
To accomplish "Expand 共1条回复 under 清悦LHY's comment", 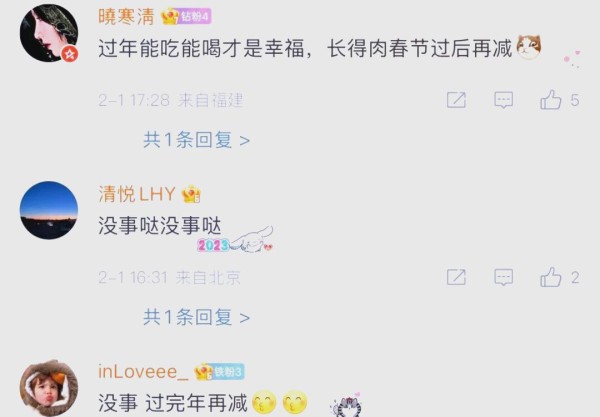I will pos(196,317).
